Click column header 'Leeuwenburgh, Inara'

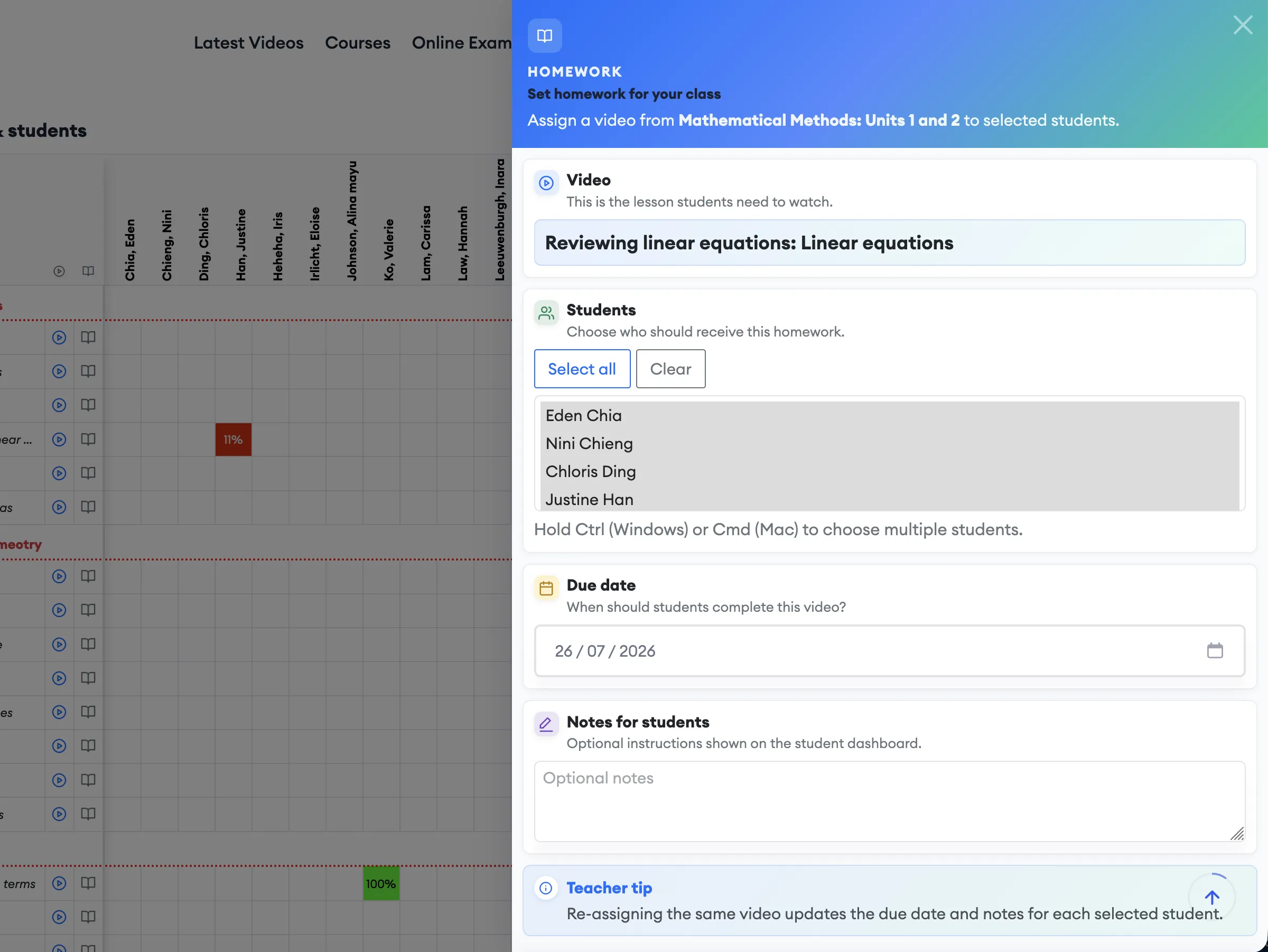500,220
